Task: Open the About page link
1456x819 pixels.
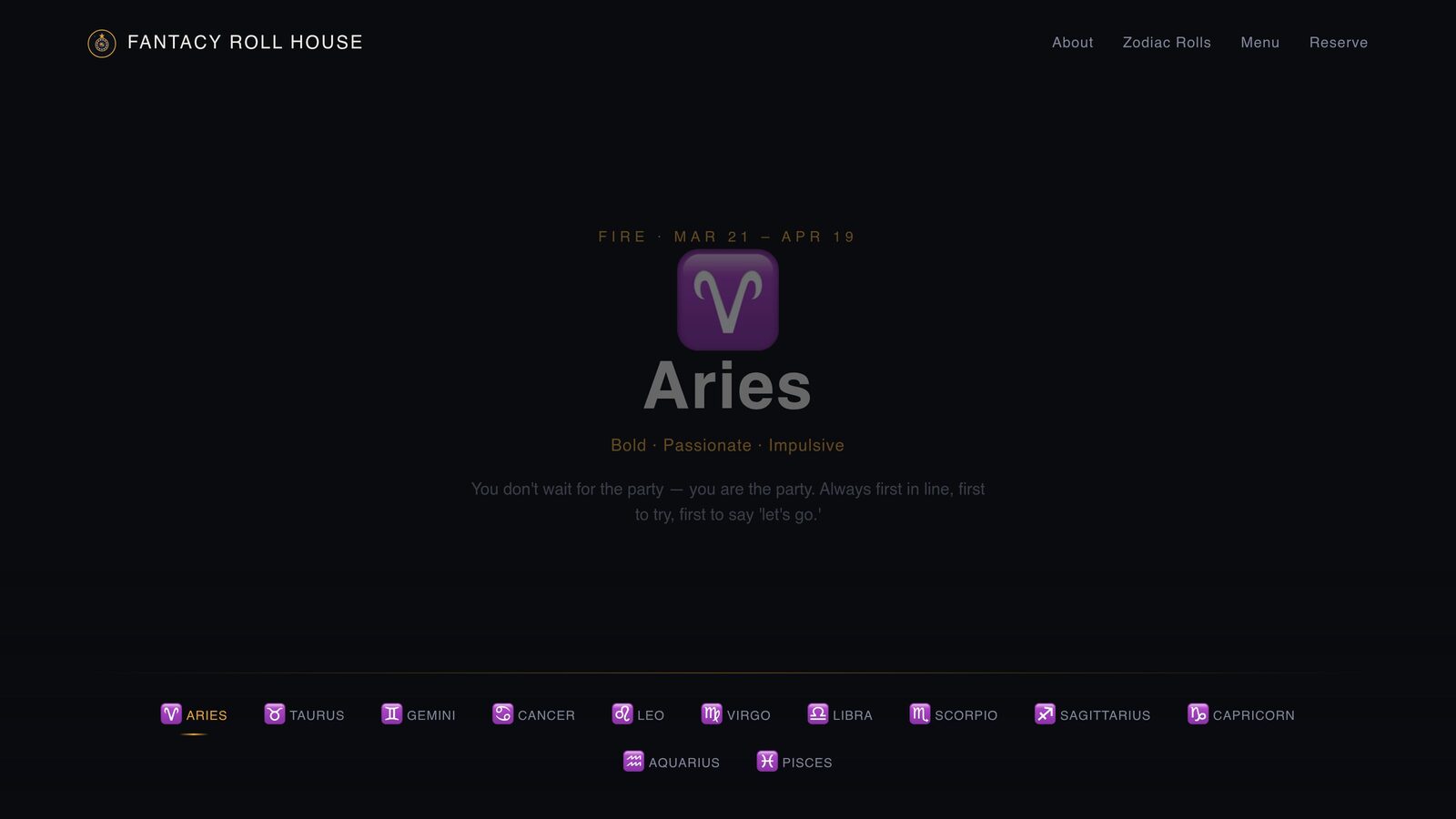Action: coord(1072,43)
